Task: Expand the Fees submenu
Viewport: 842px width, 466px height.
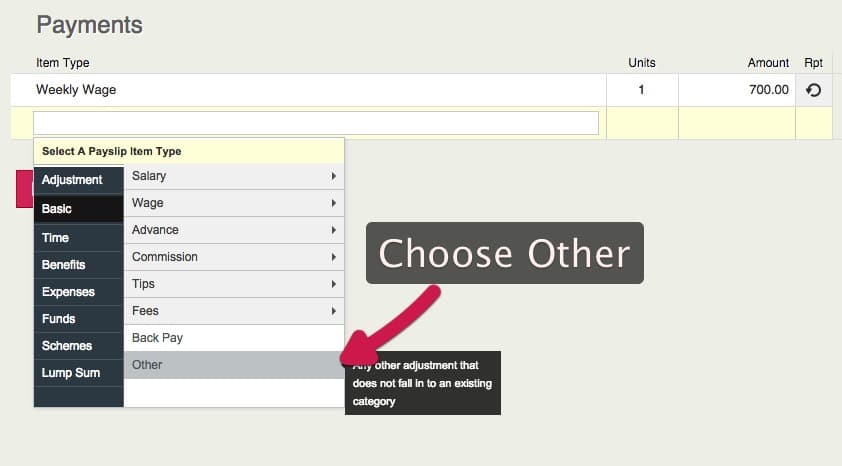Action: pyautogui.click(x=233, y=311)
